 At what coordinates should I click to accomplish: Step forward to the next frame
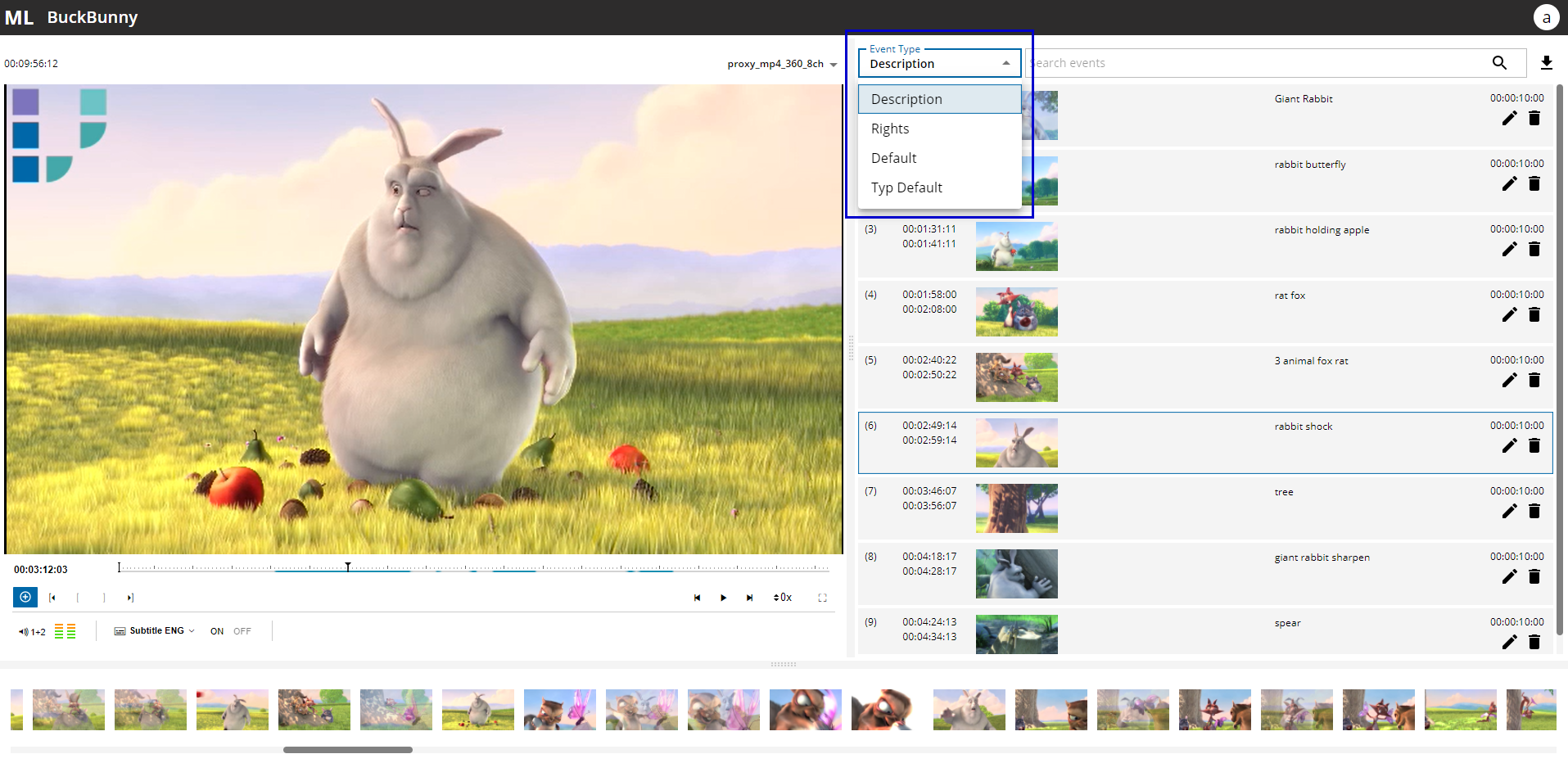point(749,598)
